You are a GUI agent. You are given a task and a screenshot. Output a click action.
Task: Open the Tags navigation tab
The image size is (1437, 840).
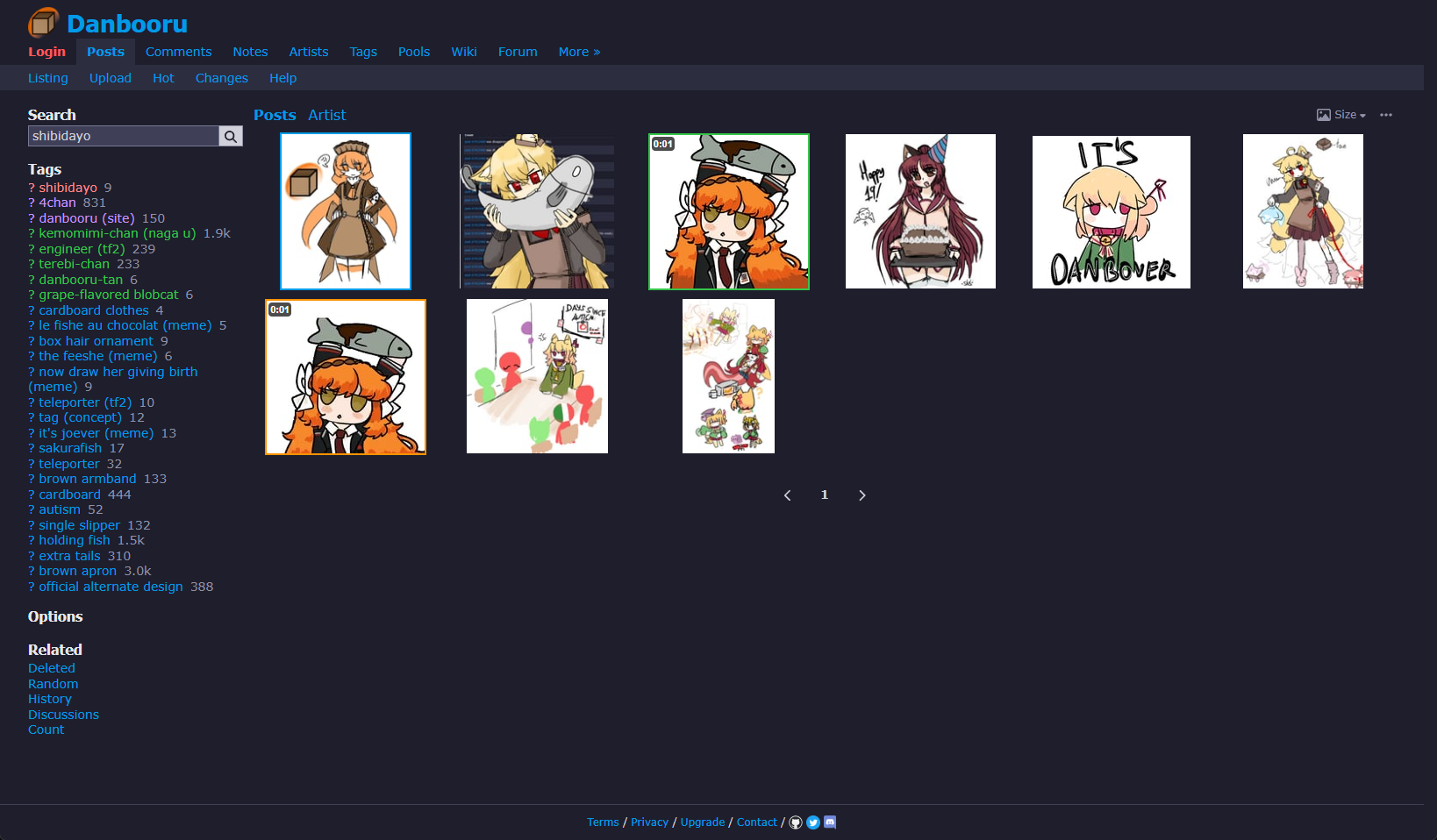coord(363,52)
